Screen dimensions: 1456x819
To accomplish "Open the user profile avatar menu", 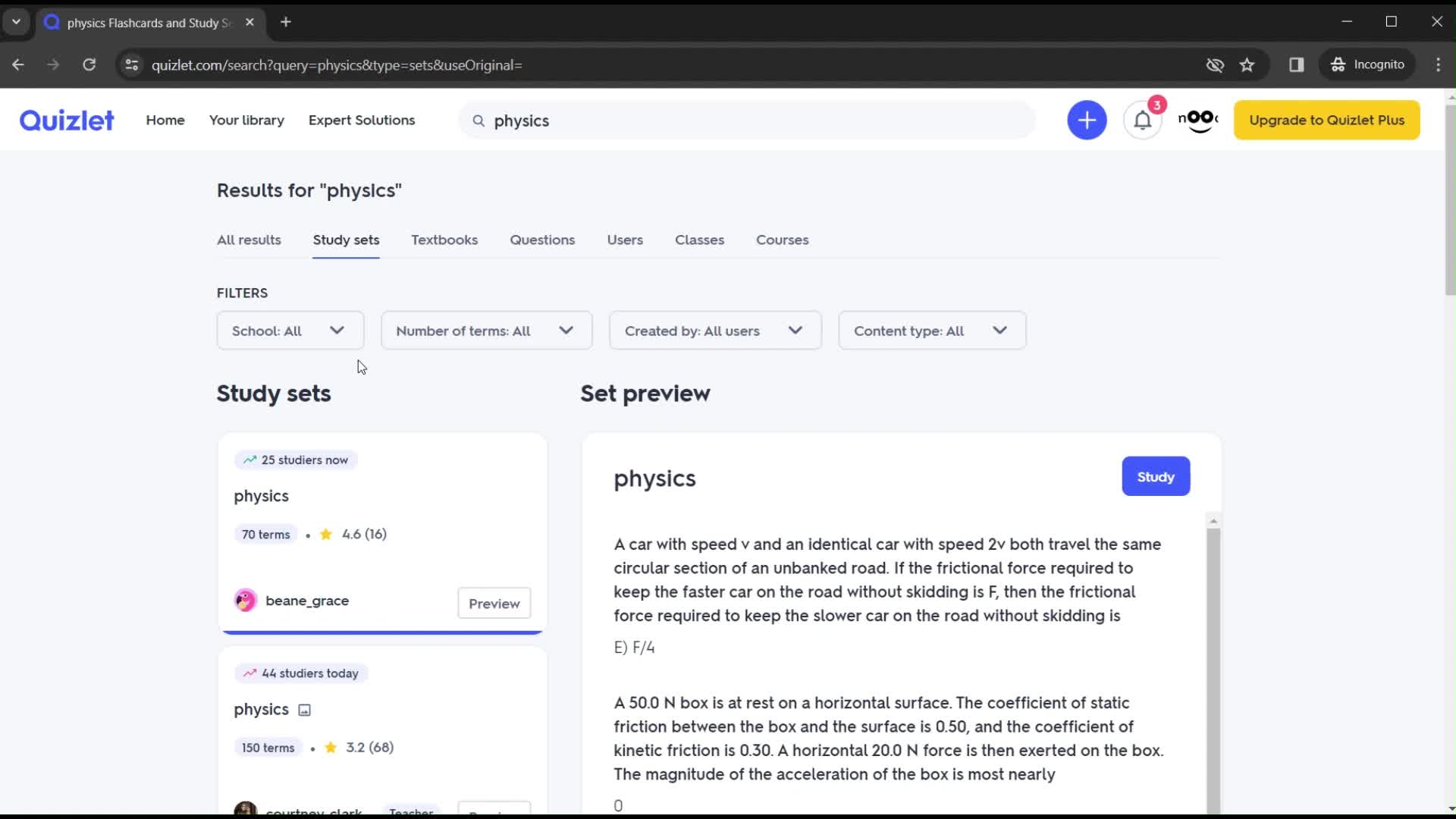I will [1198, 120].
